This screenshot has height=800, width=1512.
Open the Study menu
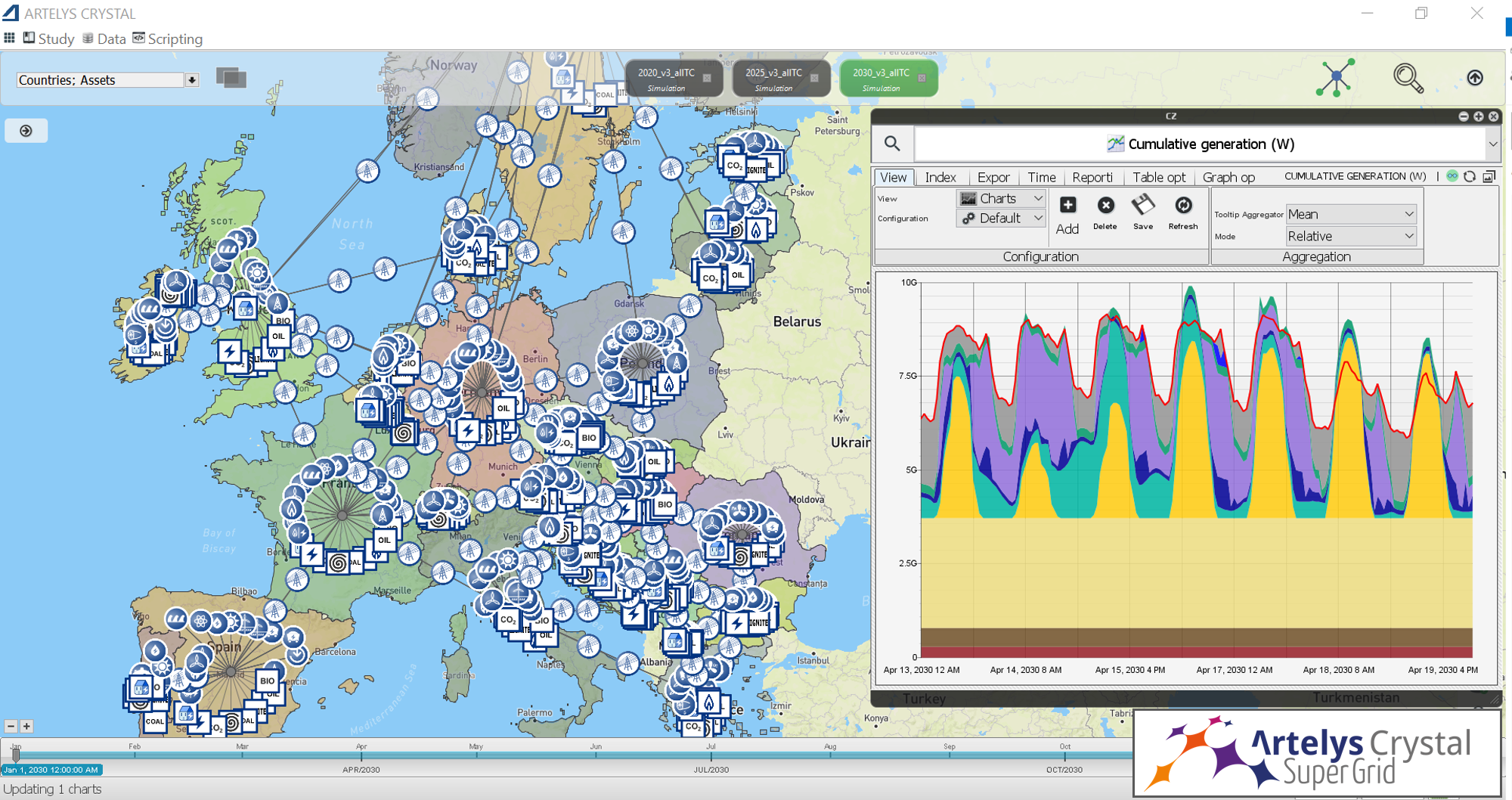tap(49, 39)
